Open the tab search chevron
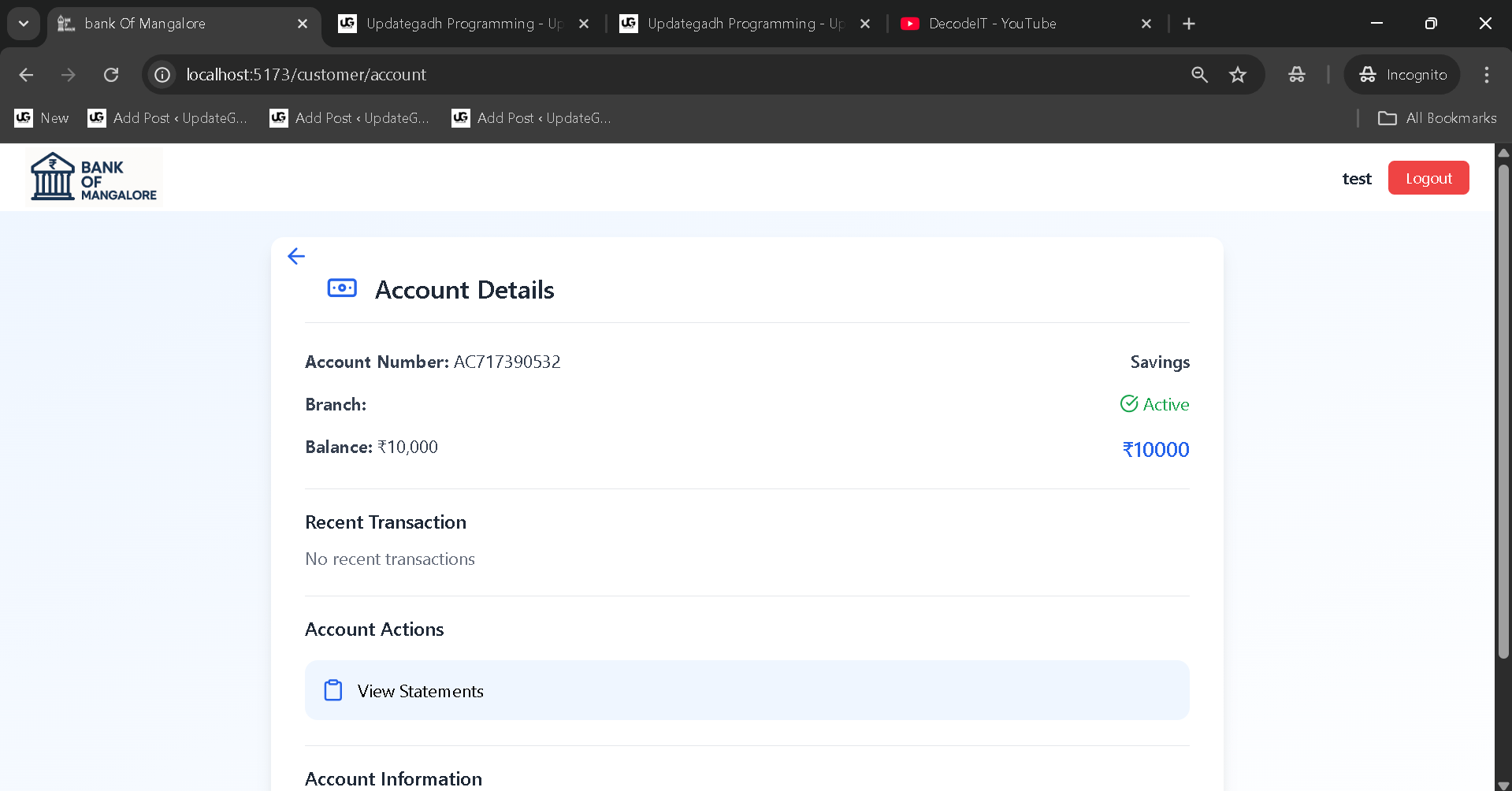1512x791 pixels. (x=23, y=24)
